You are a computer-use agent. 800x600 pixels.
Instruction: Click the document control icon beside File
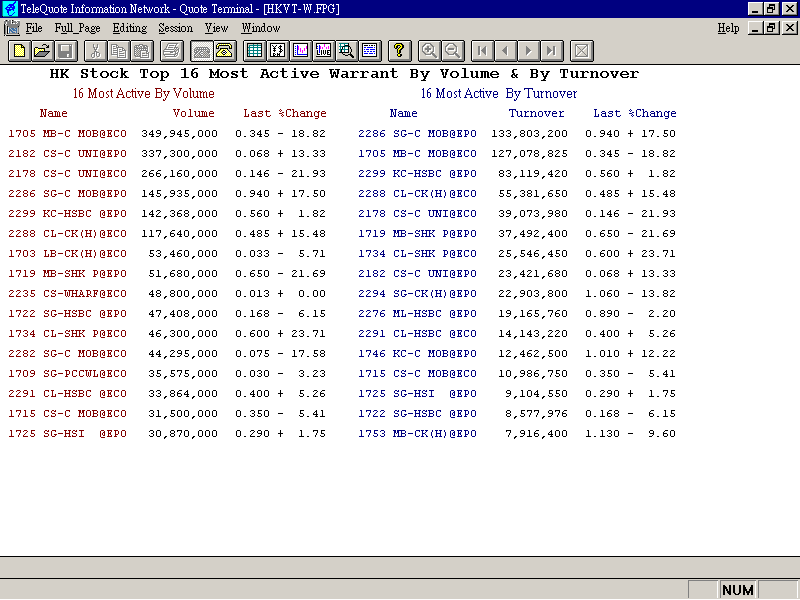tap(11, 28)
